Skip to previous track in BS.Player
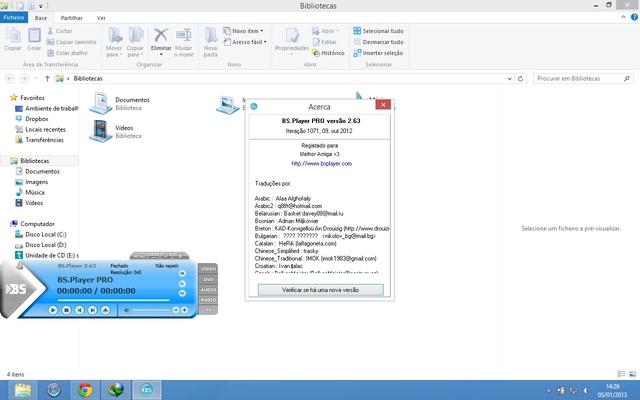The height and width of the screenshot is (400, 640). pyautogui.click(x=79, y=310)
